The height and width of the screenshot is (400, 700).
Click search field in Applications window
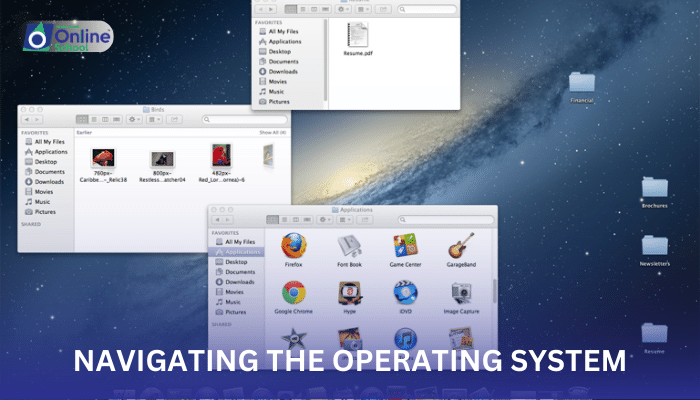click(x=446, y=220)
